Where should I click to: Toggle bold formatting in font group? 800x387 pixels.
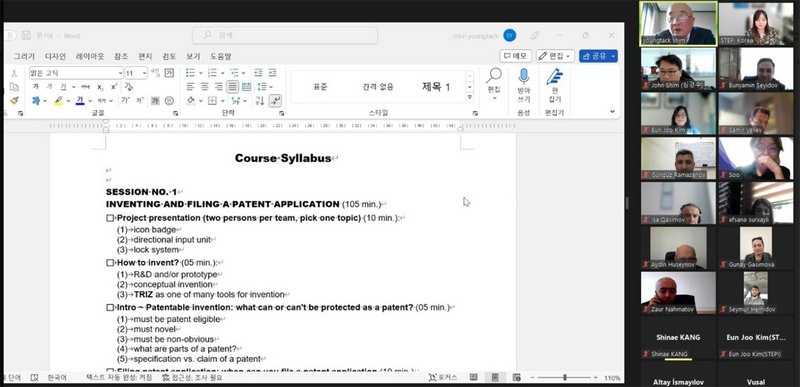click(x=36, y=87)
